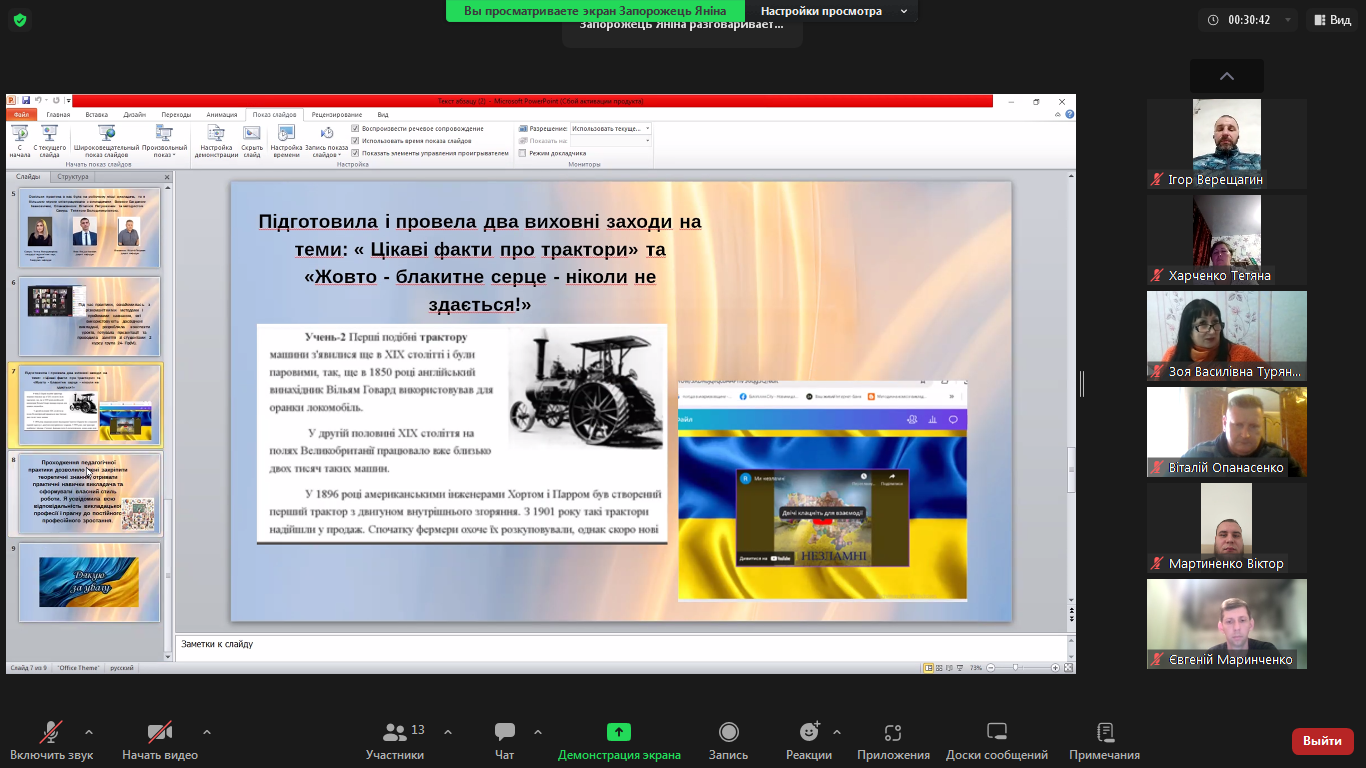Leave the meeting with the Выйти button

point(1322,741)
